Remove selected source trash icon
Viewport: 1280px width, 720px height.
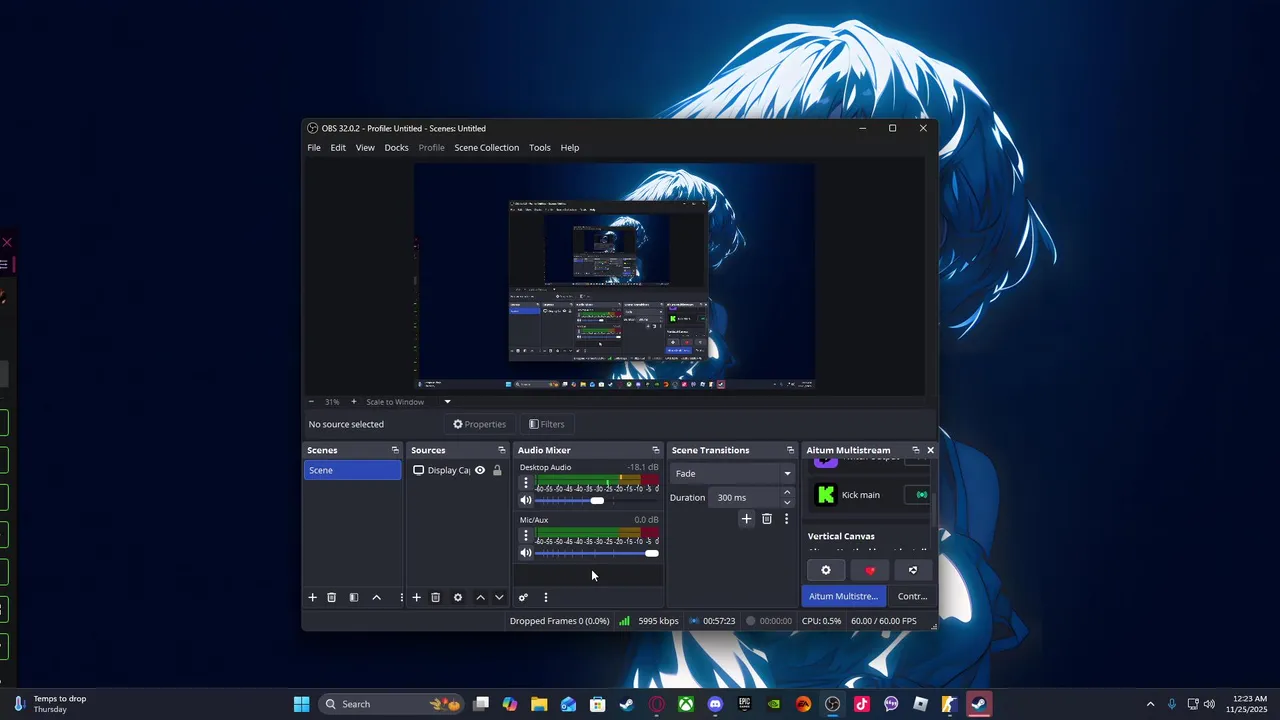pyautogui.click(x=436, y=597)
